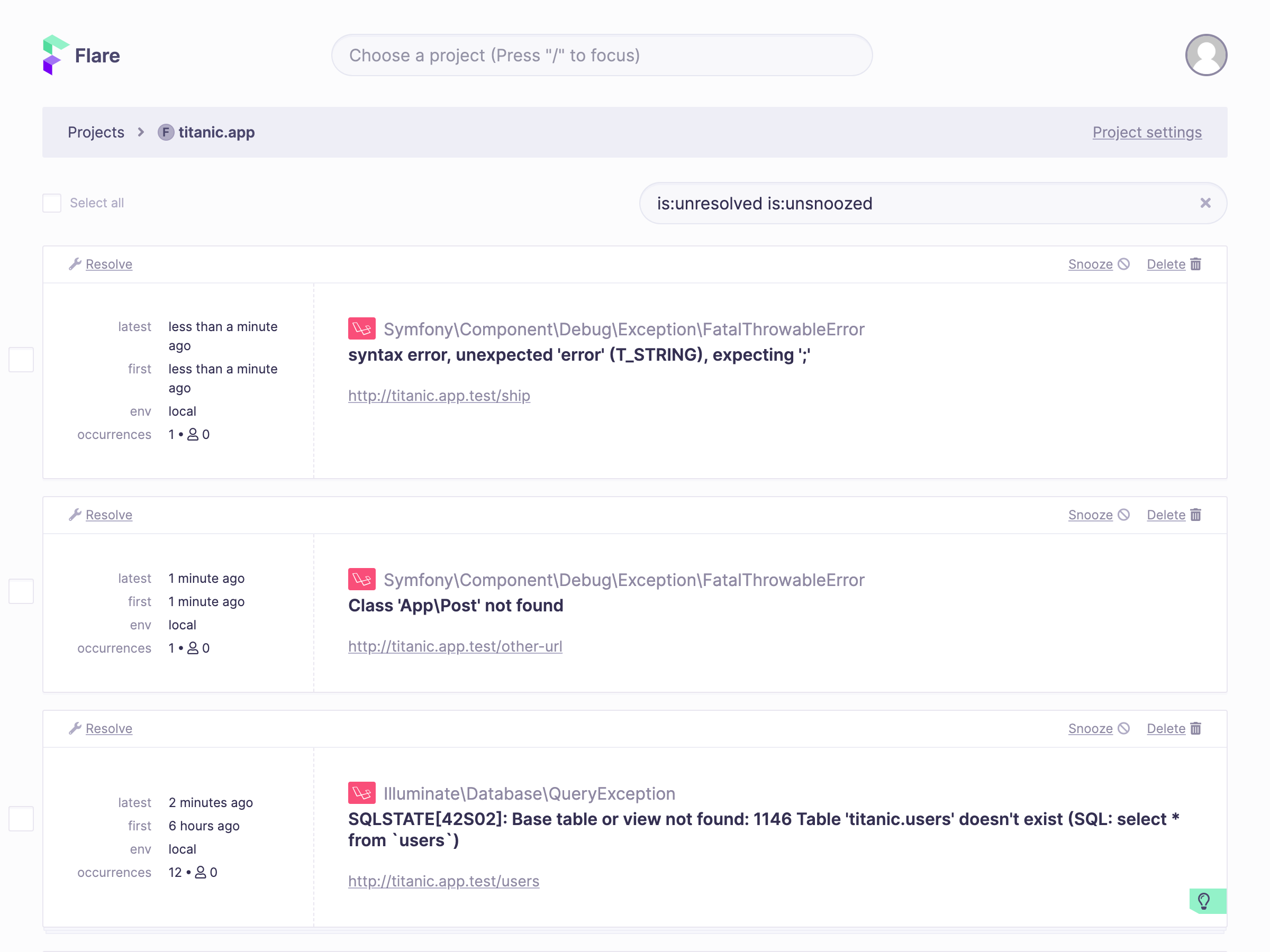This screenshot has height=952, width=1270.
Task: Click the Laravel icon beside QueryException
Action: 362,793
